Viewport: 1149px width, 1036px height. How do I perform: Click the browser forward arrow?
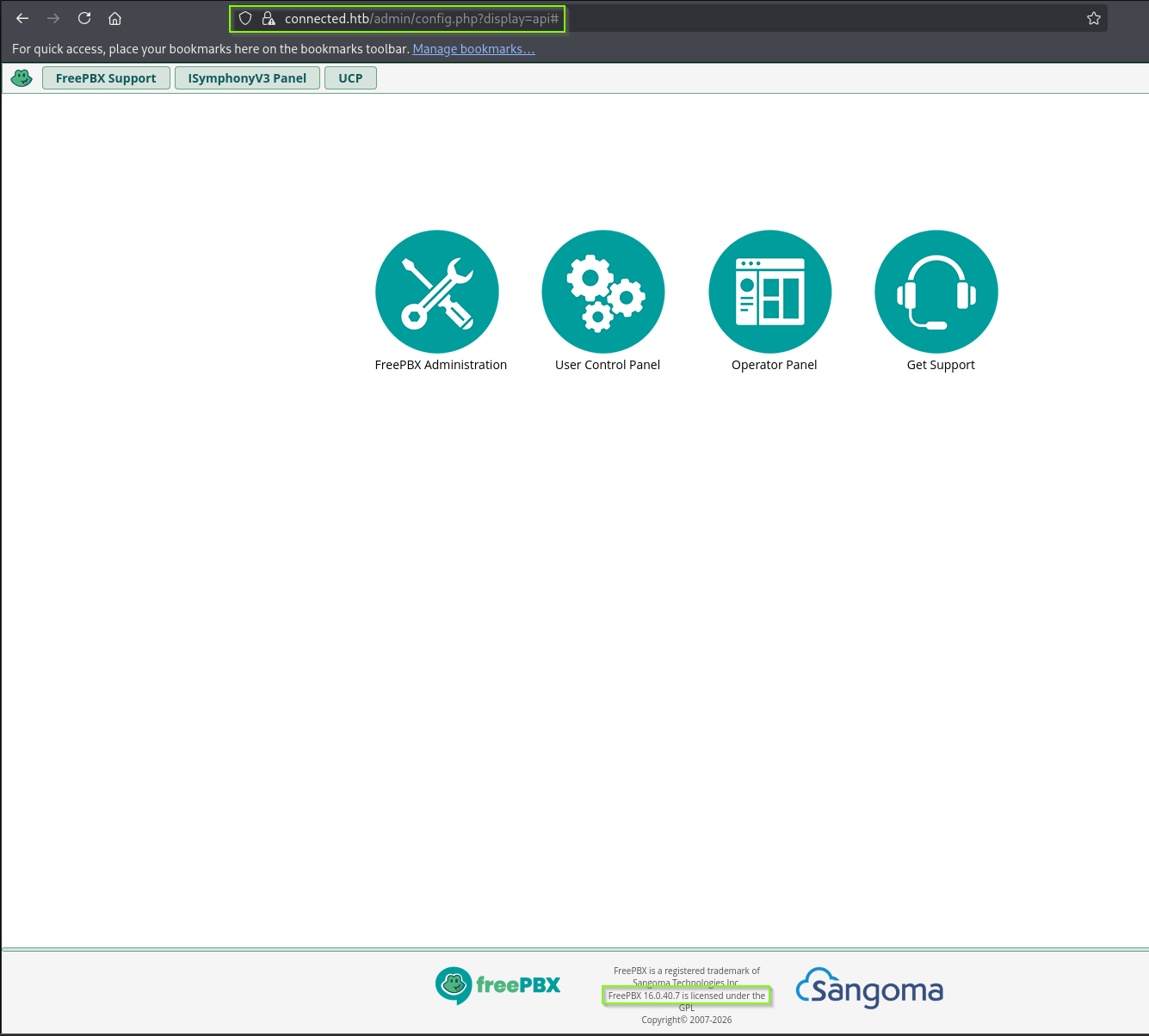click(x=53, y=18)
